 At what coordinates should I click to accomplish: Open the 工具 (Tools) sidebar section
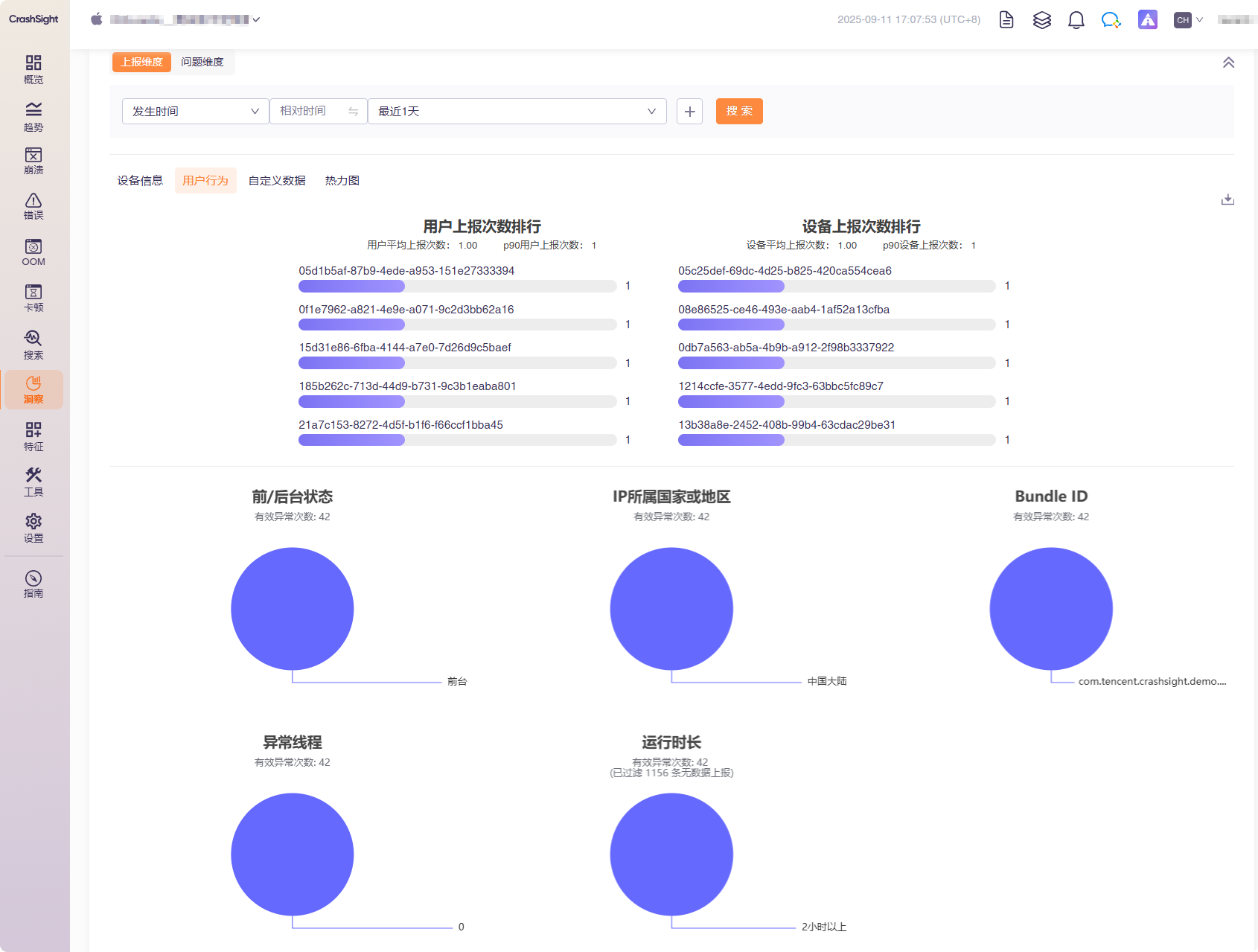click(x=33, y=482)
